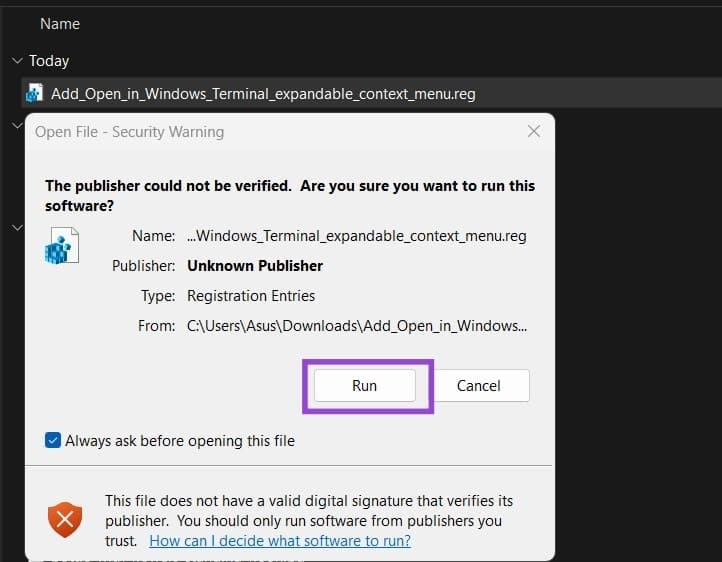Image resolution: width=722 pixels, height=562 pixels.
Task: Click the From path C:\Users\Asus\Downloads text
Action: click(358, 326)
